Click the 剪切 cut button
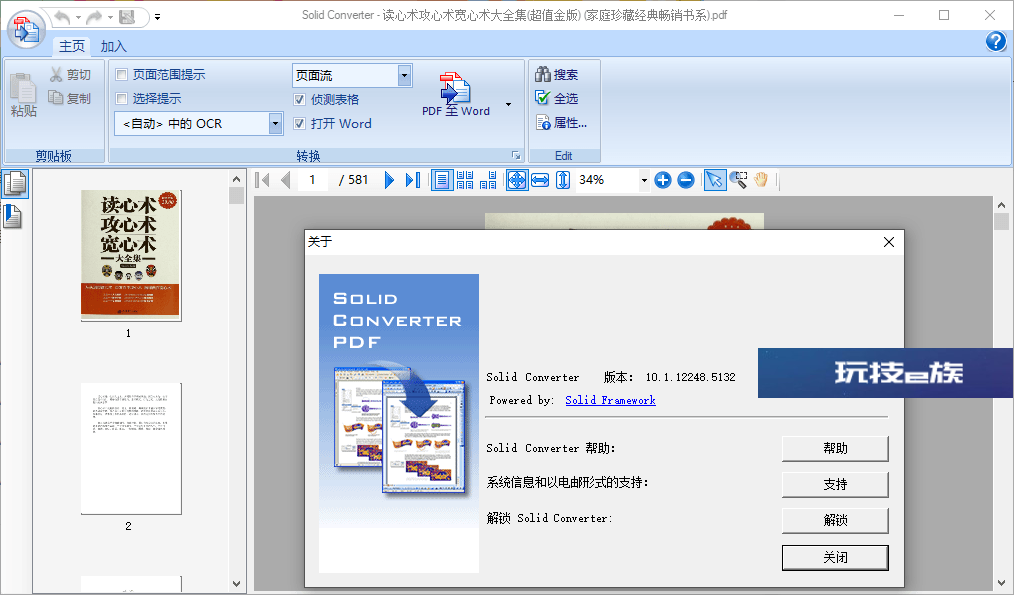The image size is (1014, 595). (x=70, y=75)
